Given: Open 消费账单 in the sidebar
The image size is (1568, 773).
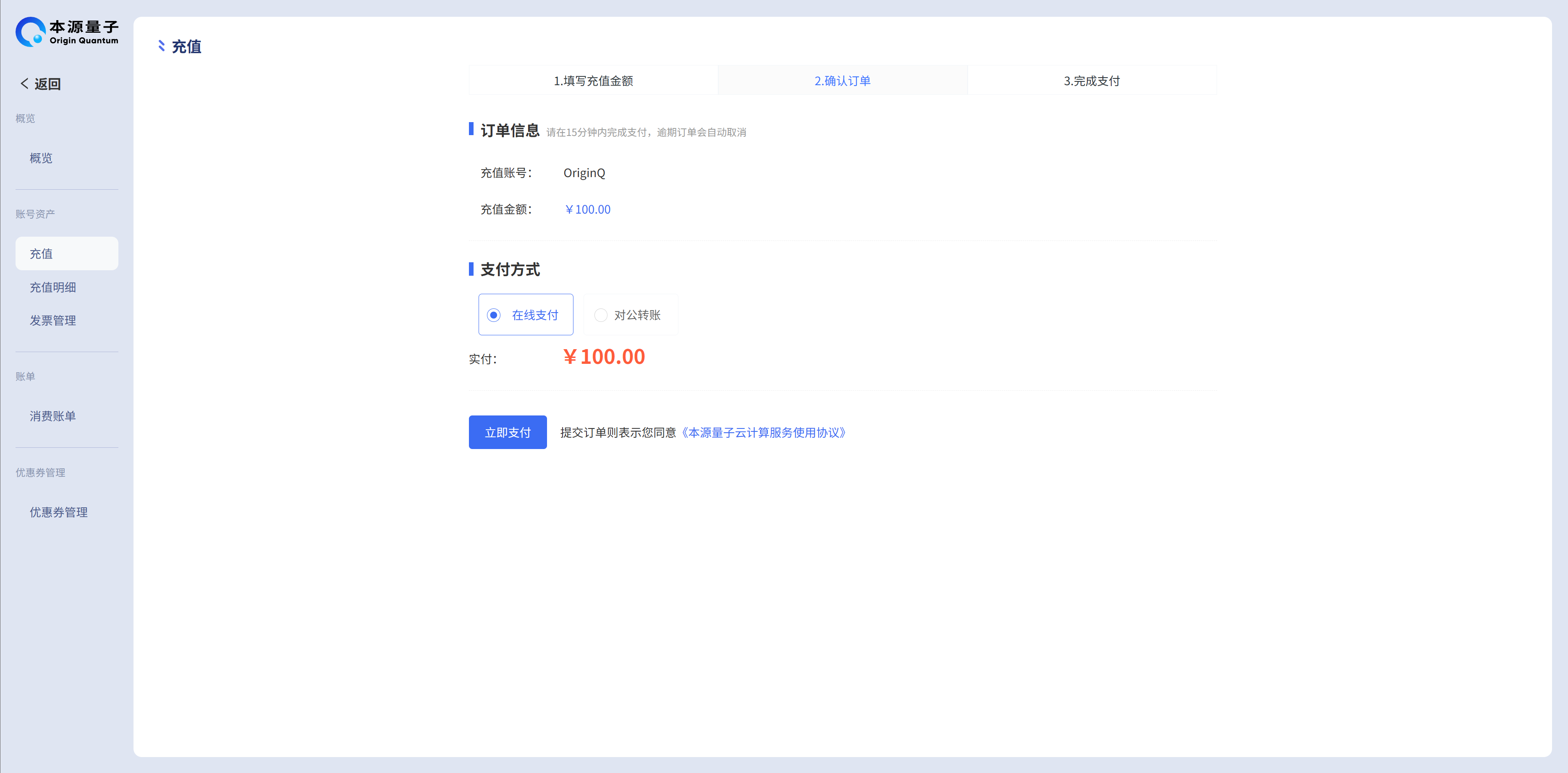Looking at the screenshot, I should (x=53, y=416).
